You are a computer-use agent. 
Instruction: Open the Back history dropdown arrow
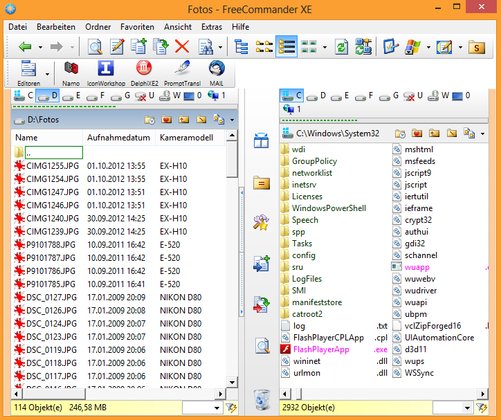pyautogui.click(x=40, y=47)
